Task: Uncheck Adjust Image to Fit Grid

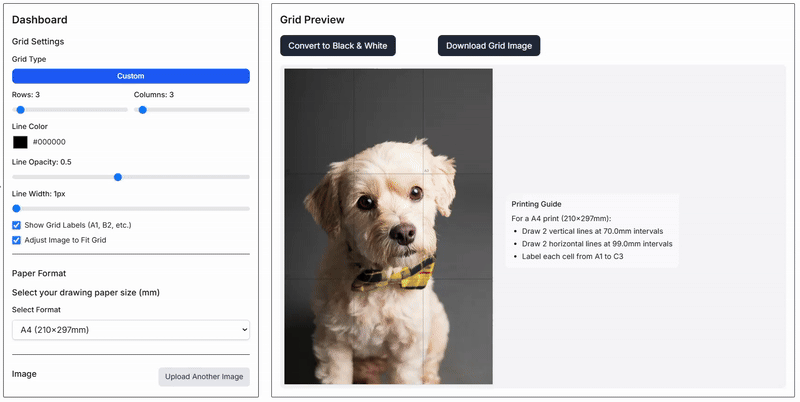Action: (16, 240)
